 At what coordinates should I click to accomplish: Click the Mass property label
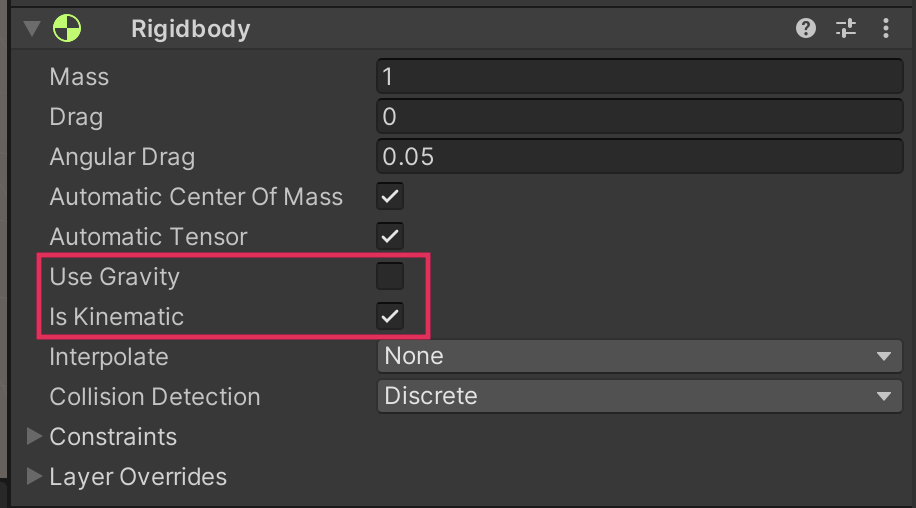(x=79, y=77)
